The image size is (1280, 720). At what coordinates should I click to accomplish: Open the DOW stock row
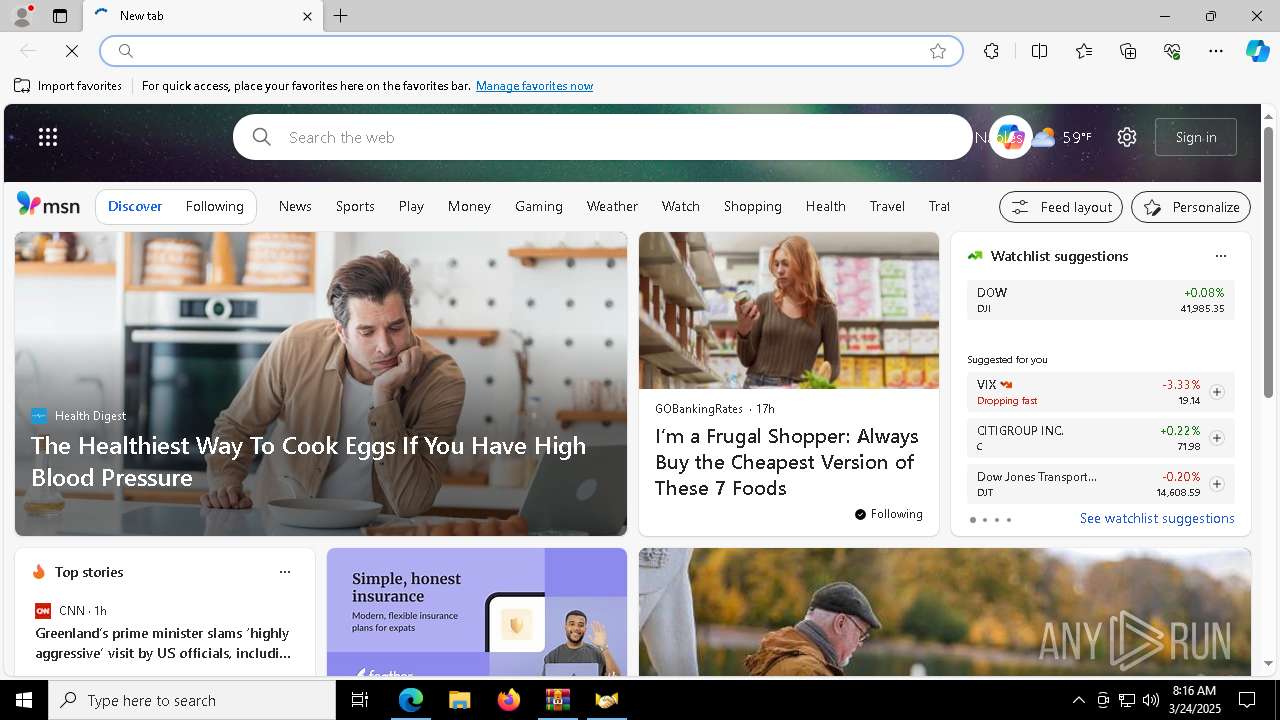pyautogui.click(x=1101, y=300)
